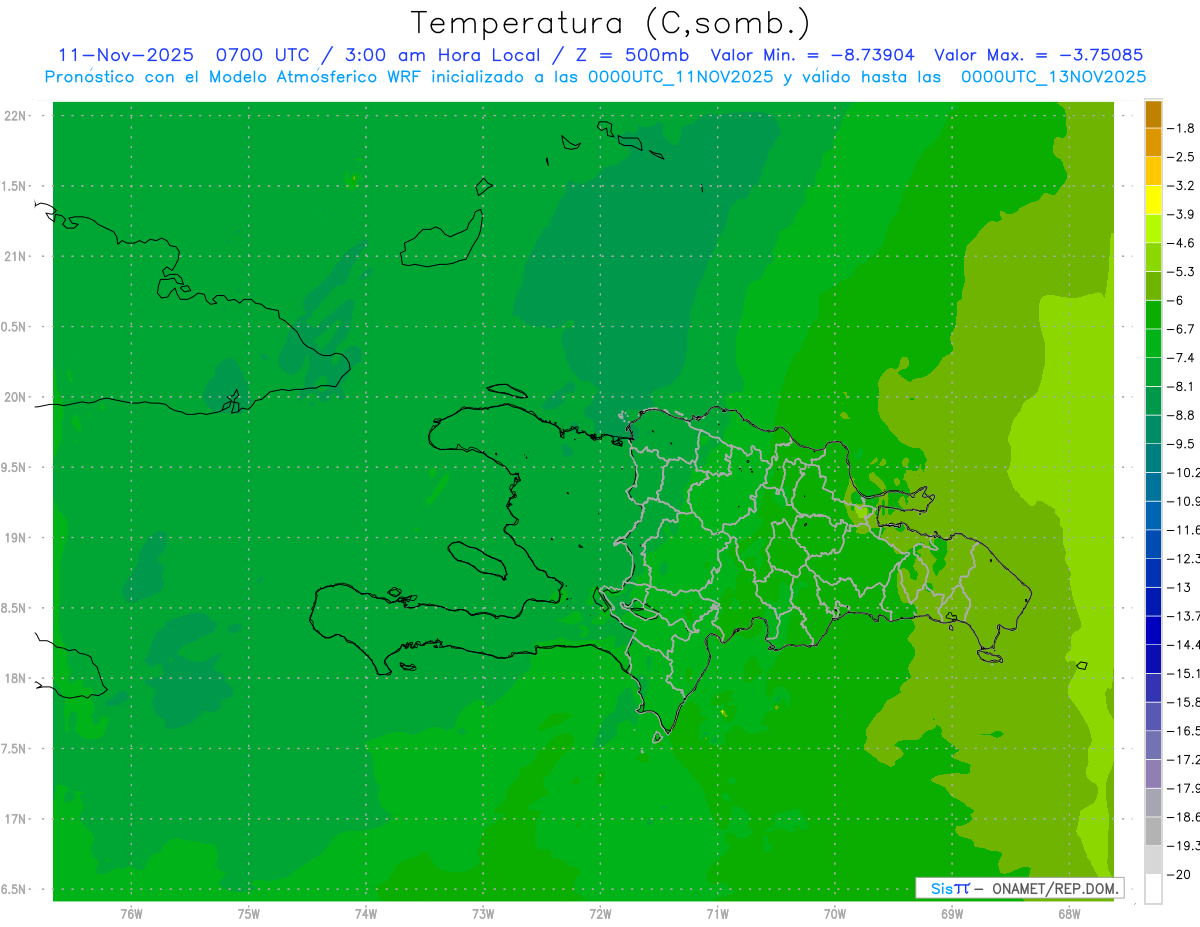The height and width of the screenshot is (927, 1200).
Task: Click the '71W' longitude label
Action: coord(717,913)
